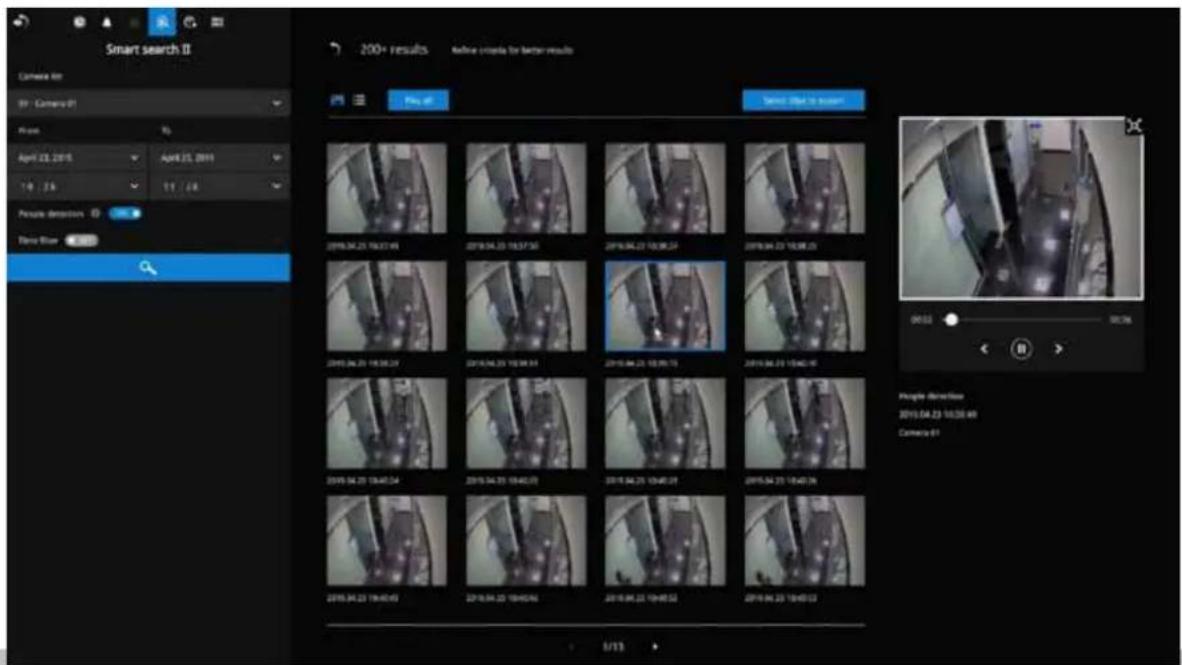
Task: Click Select clips to export button
Action: point(804,100)
